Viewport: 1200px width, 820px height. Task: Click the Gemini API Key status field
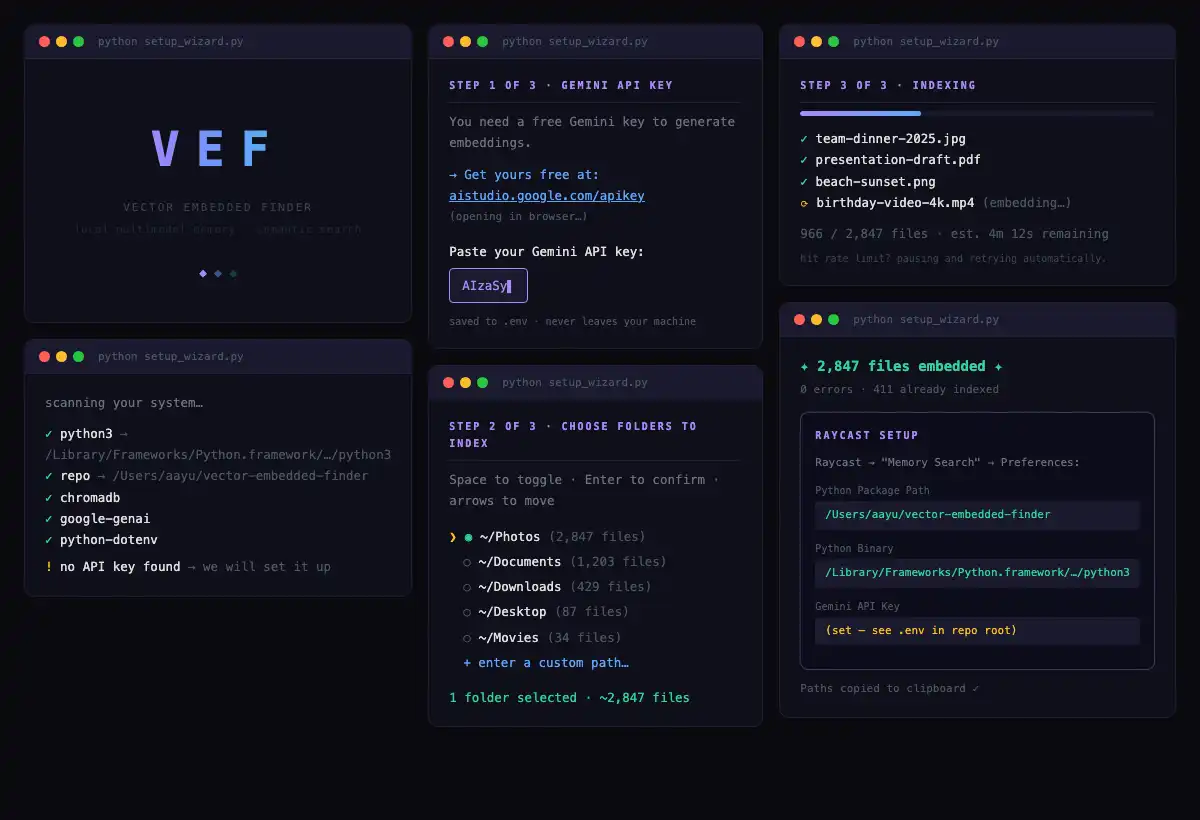click(x=977, y=631)
